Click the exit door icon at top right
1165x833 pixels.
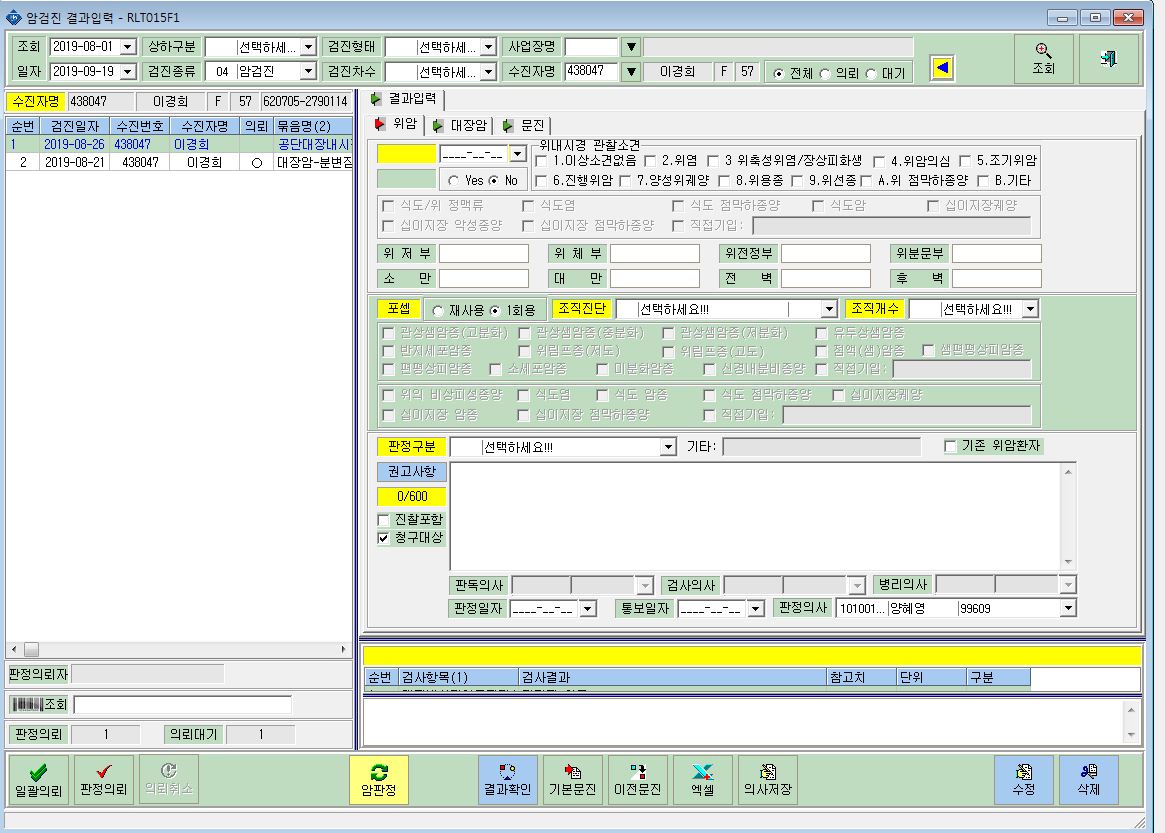(x=1109, y=58)
